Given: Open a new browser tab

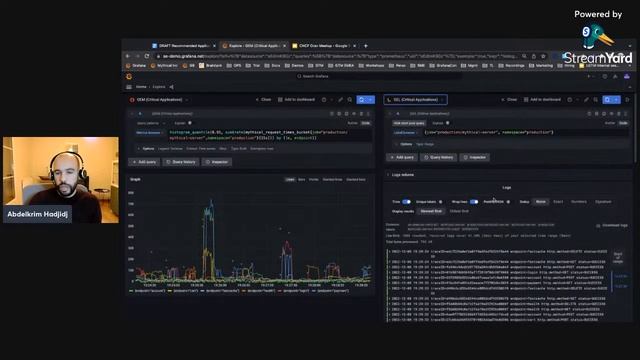Looking at the screenshot, I should [x=366, y=46].
